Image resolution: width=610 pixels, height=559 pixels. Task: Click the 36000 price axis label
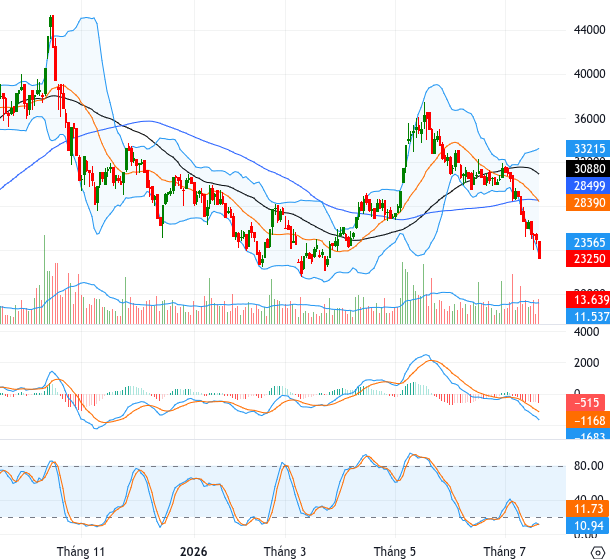590,118
